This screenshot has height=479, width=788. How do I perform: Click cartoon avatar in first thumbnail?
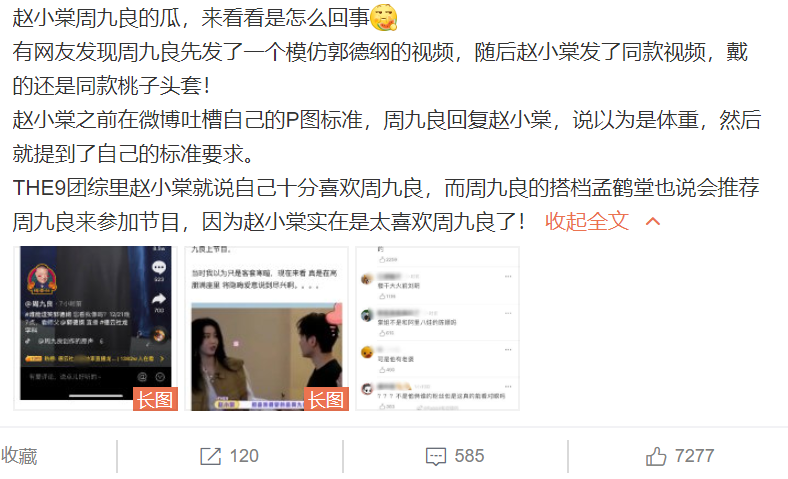point(42,279)
